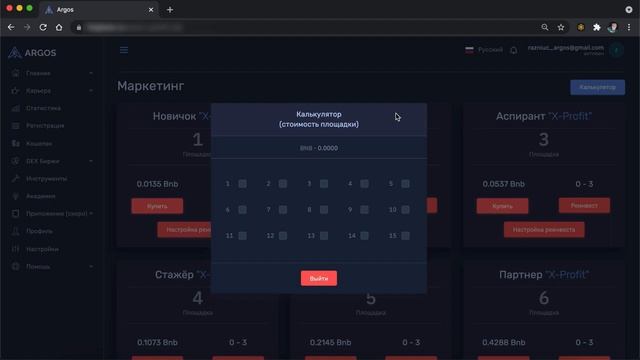Click the Настройки sliders icon
The width and height of the screenshot is (640, 360).
coord(16,249)
